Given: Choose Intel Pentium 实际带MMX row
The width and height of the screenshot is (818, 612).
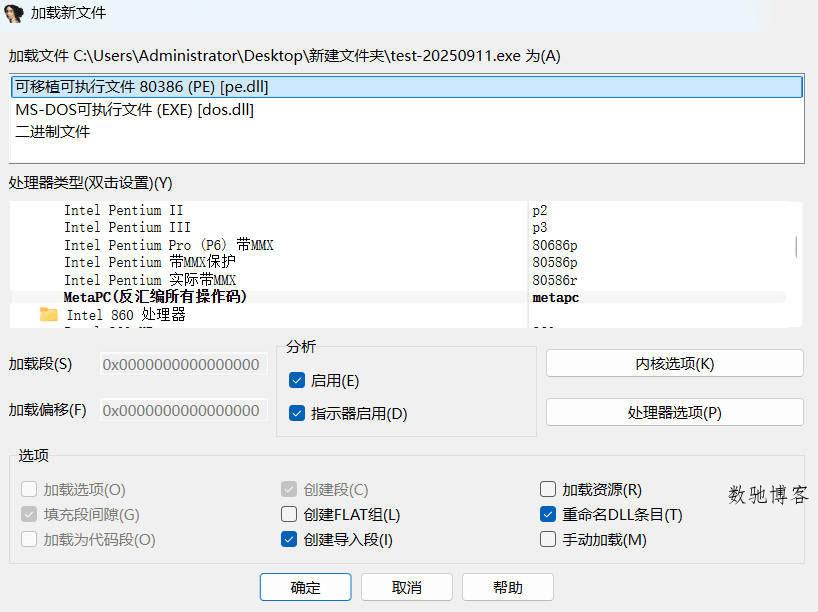Looking at the screenshot, I should tap(150, 280).
